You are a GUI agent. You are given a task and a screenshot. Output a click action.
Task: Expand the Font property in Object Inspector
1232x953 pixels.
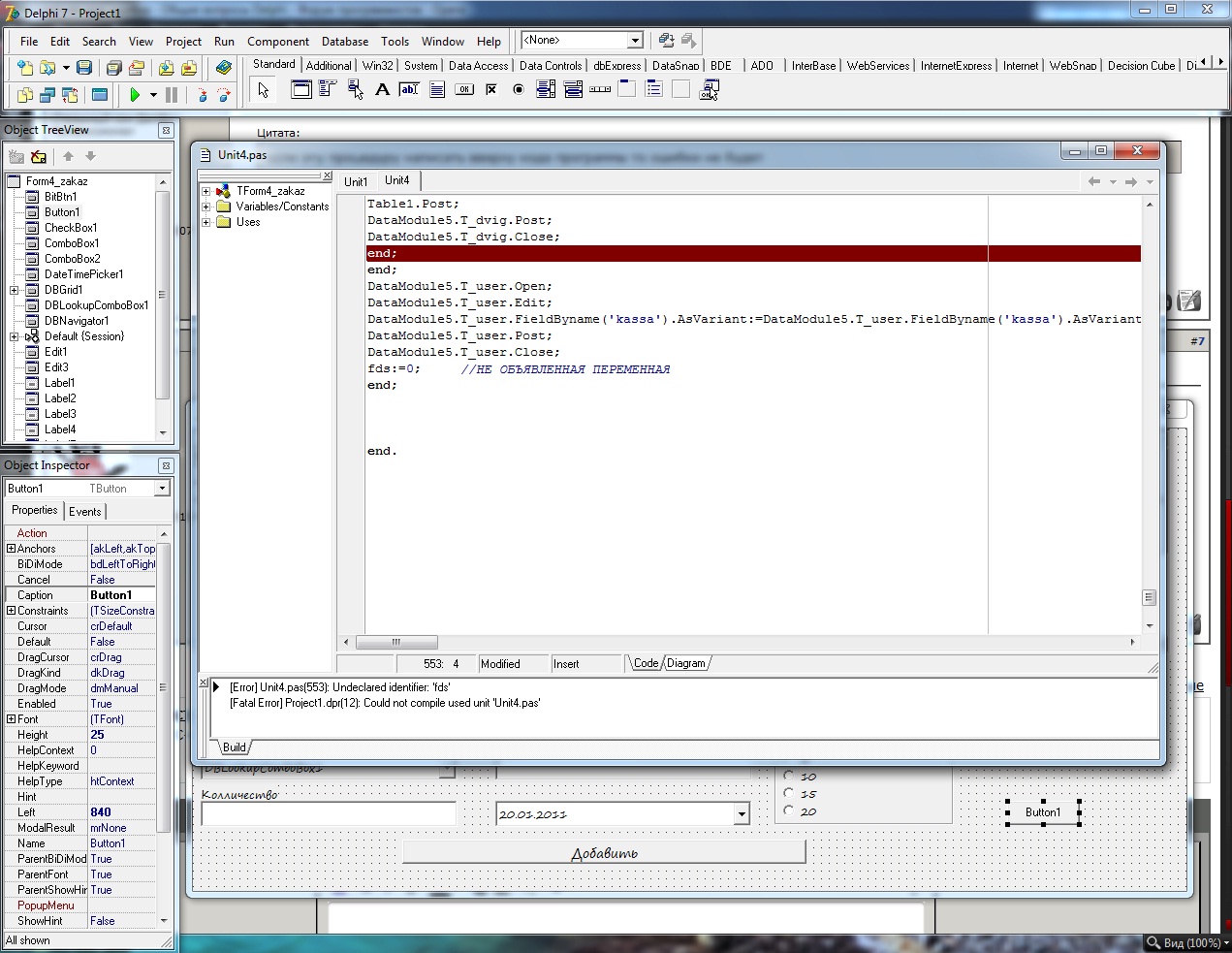click(x=11, y=719)
